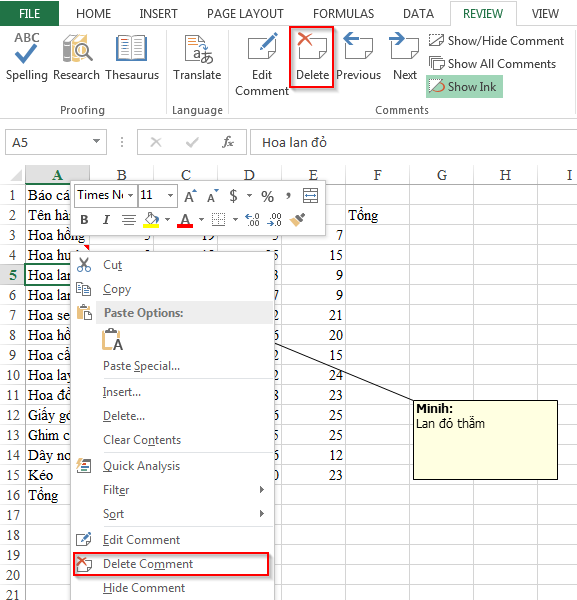Apply the yellow fill color

point(152,220)
